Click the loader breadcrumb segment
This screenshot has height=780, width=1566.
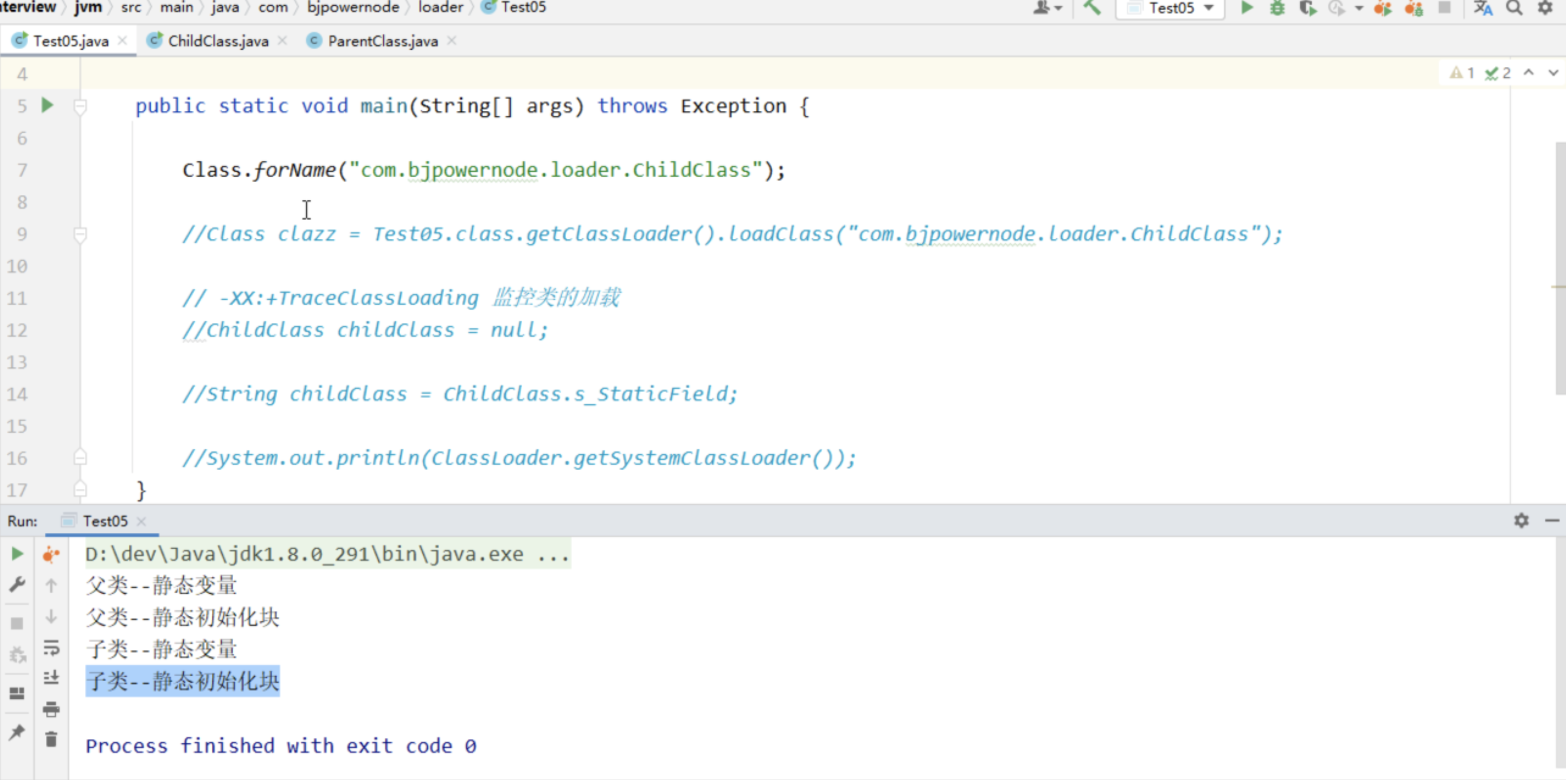pyautogui.click(x=441, y=8)
